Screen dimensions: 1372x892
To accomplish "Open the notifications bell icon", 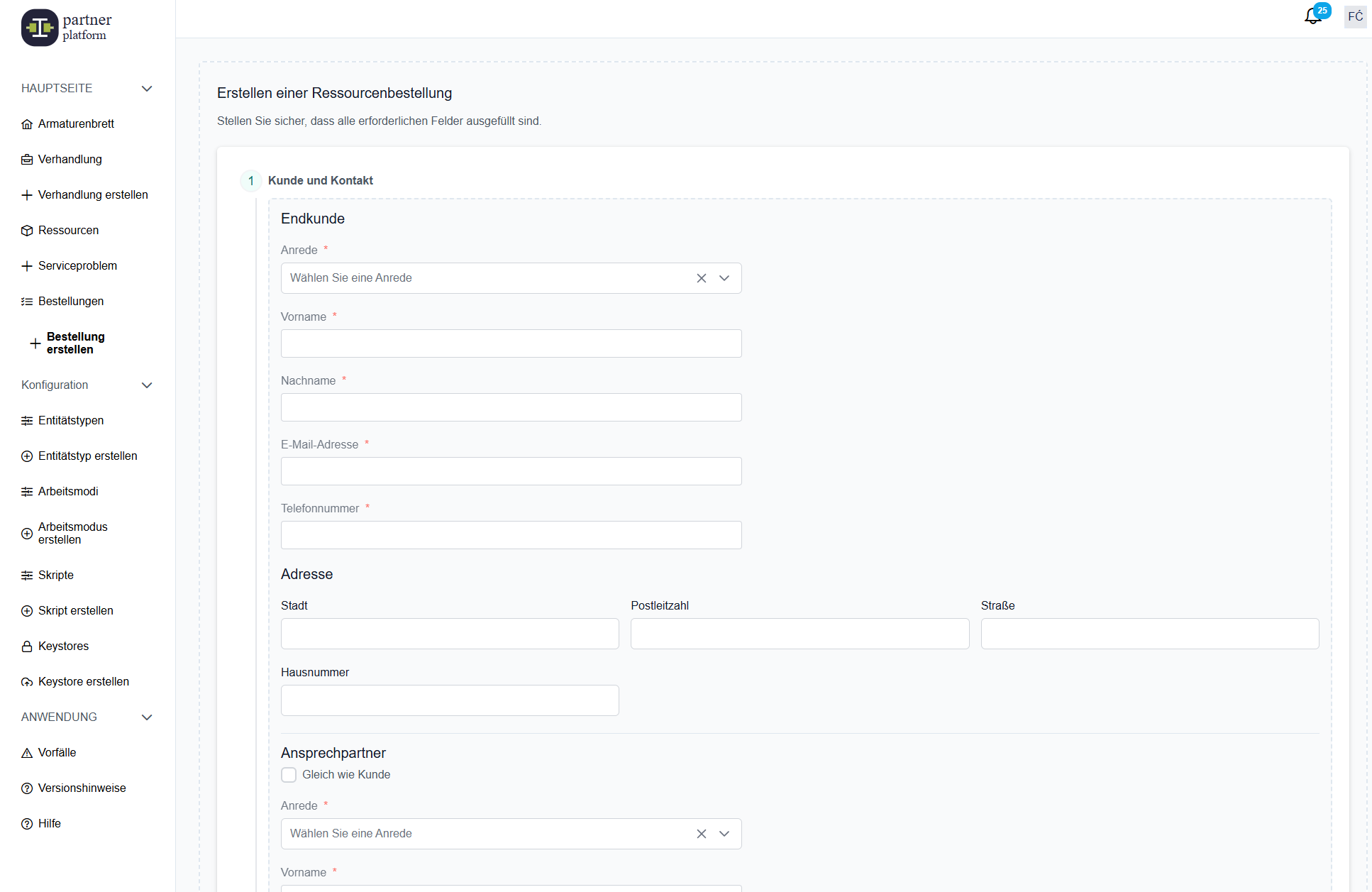I will pyautogui.click(x=1312, y=16).
